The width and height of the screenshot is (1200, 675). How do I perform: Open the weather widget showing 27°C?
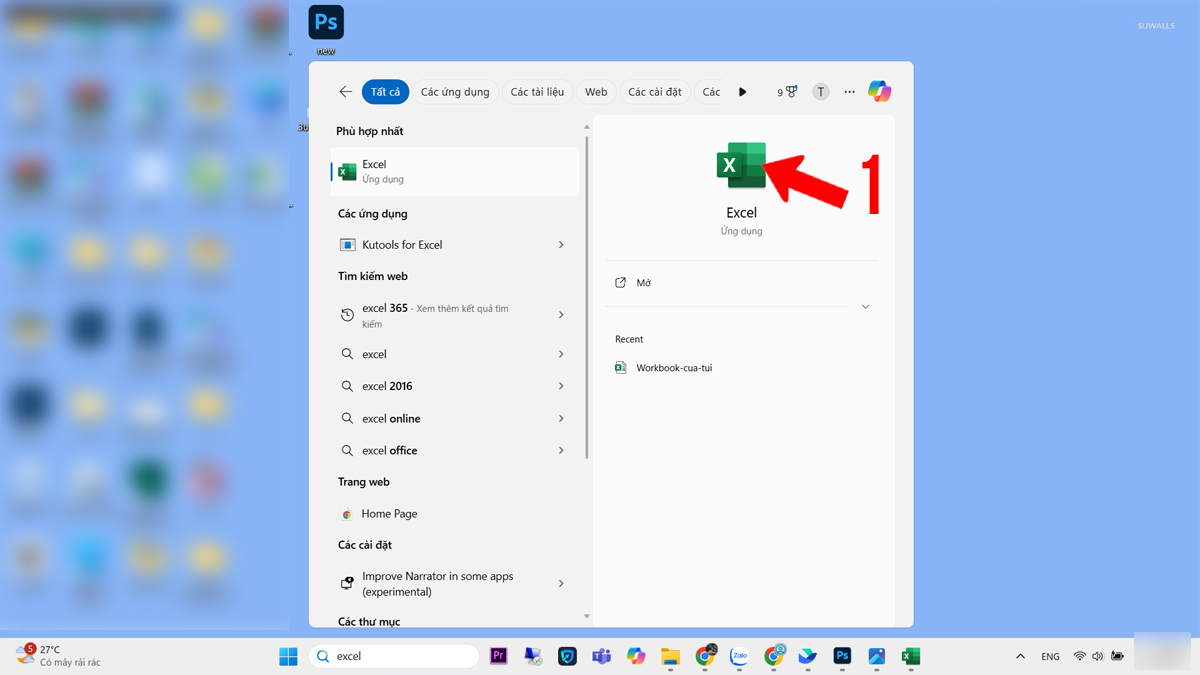58,655
